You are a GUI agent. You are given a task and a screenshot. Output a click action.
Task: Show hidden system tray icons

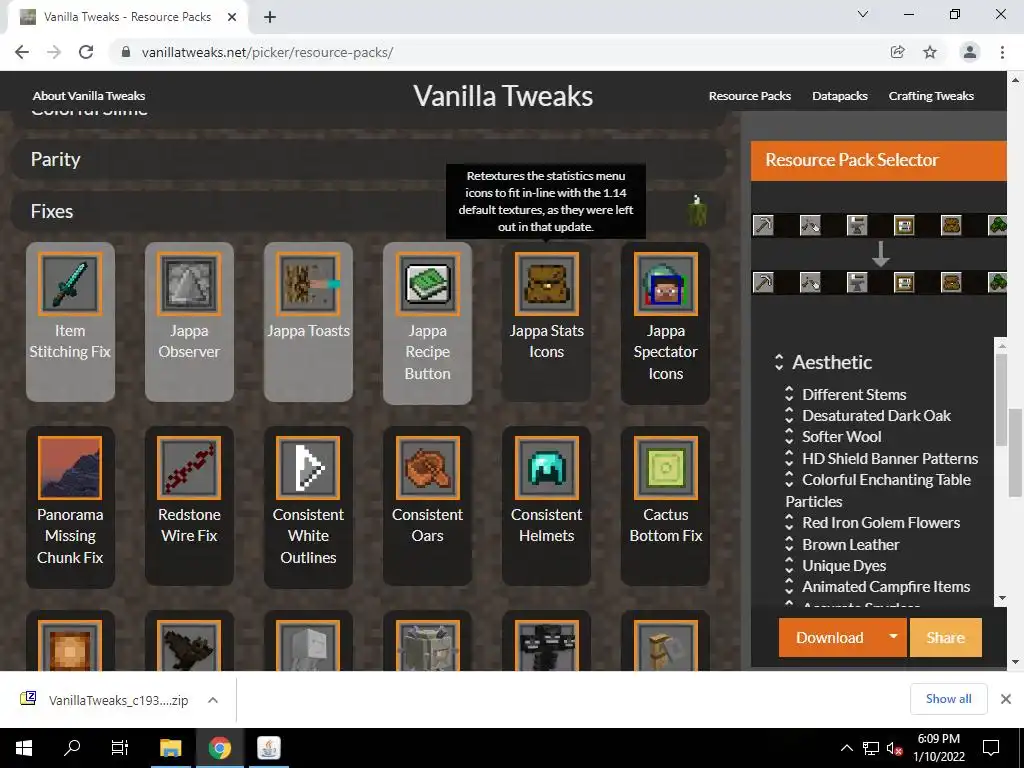[846, 748]
